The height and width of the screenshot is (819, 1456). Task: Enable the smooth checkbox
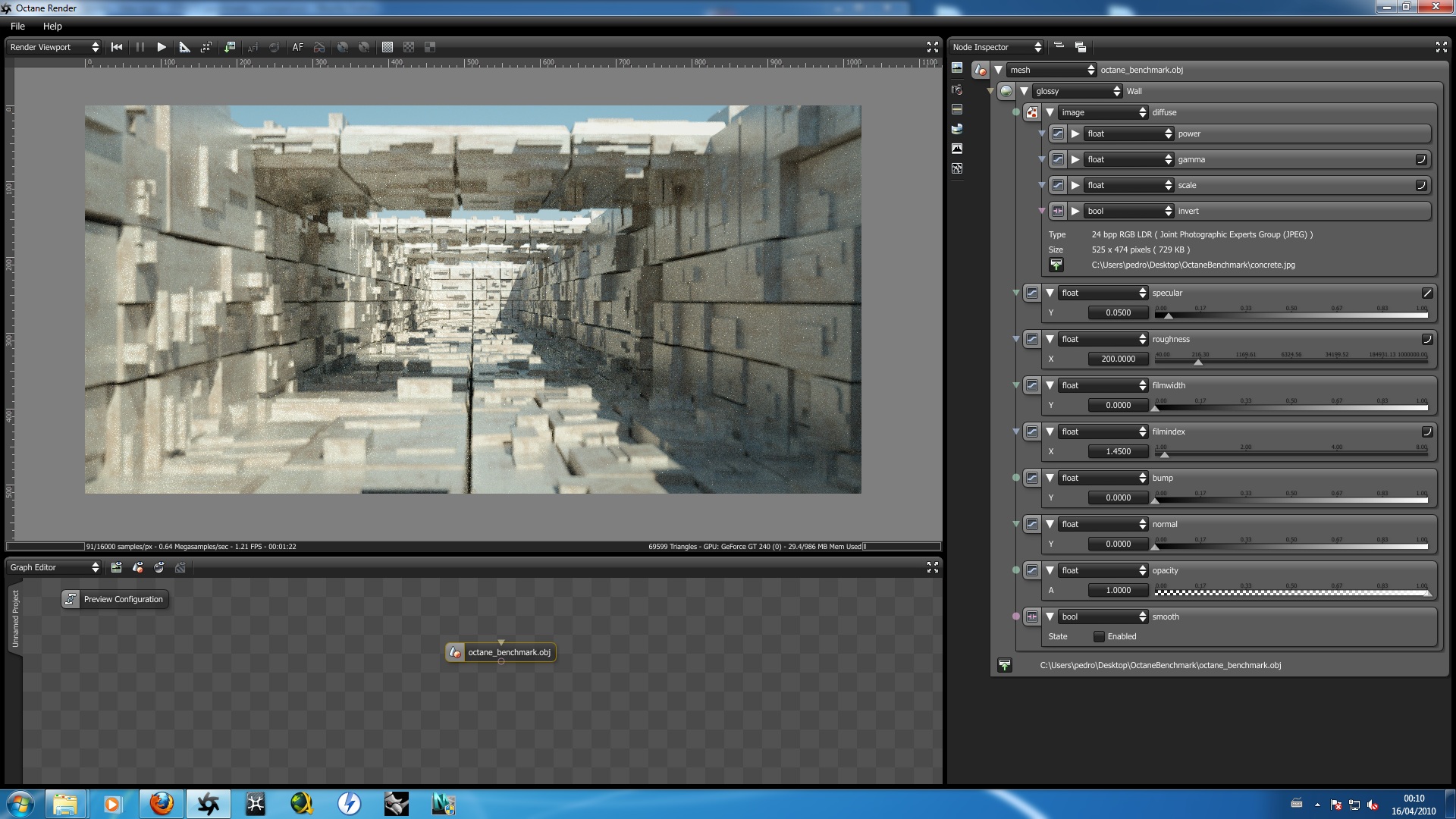[x=1099, y=637]
